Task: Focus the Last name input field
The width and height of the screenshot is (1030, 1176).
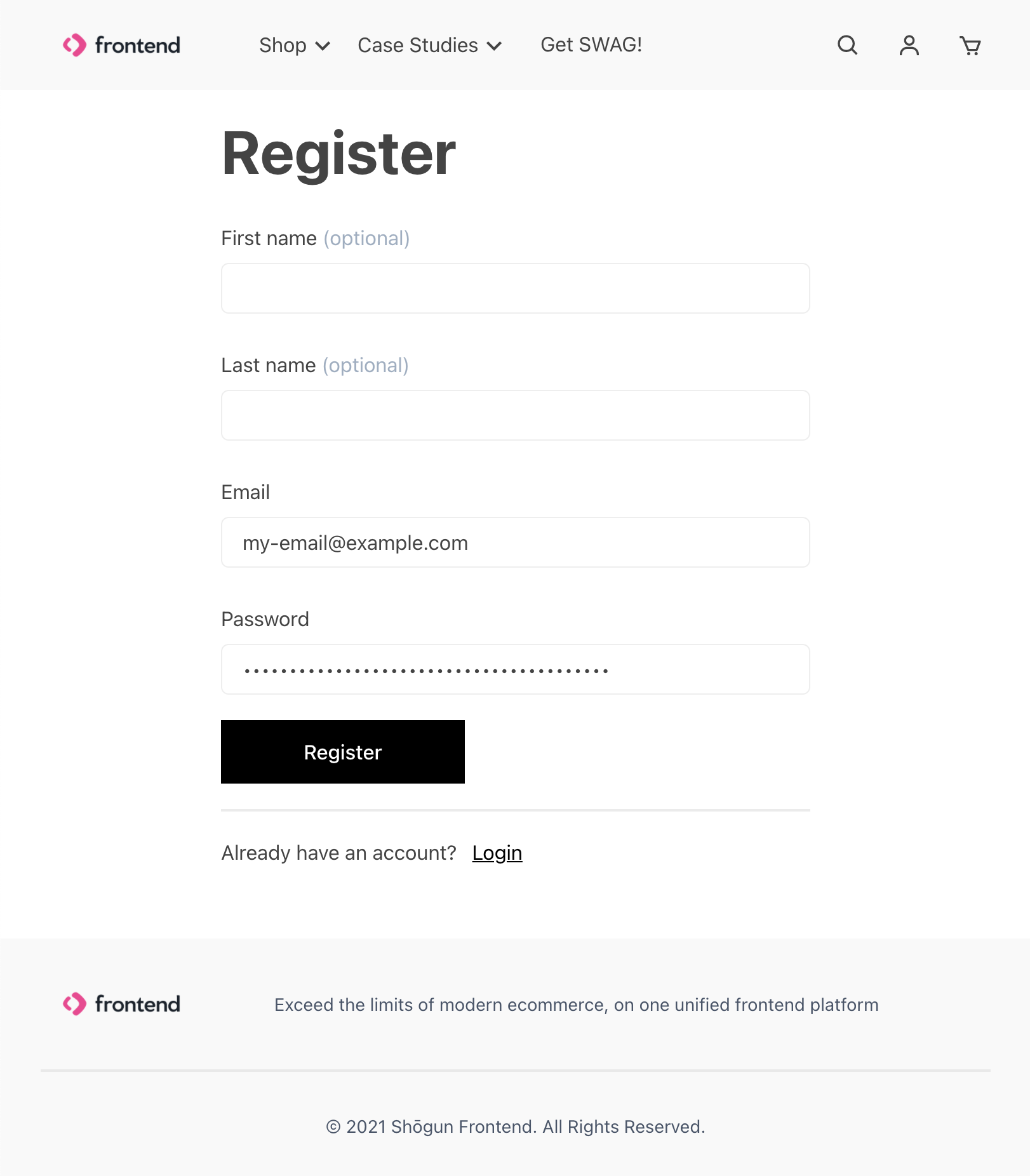Action: [515, 415]
